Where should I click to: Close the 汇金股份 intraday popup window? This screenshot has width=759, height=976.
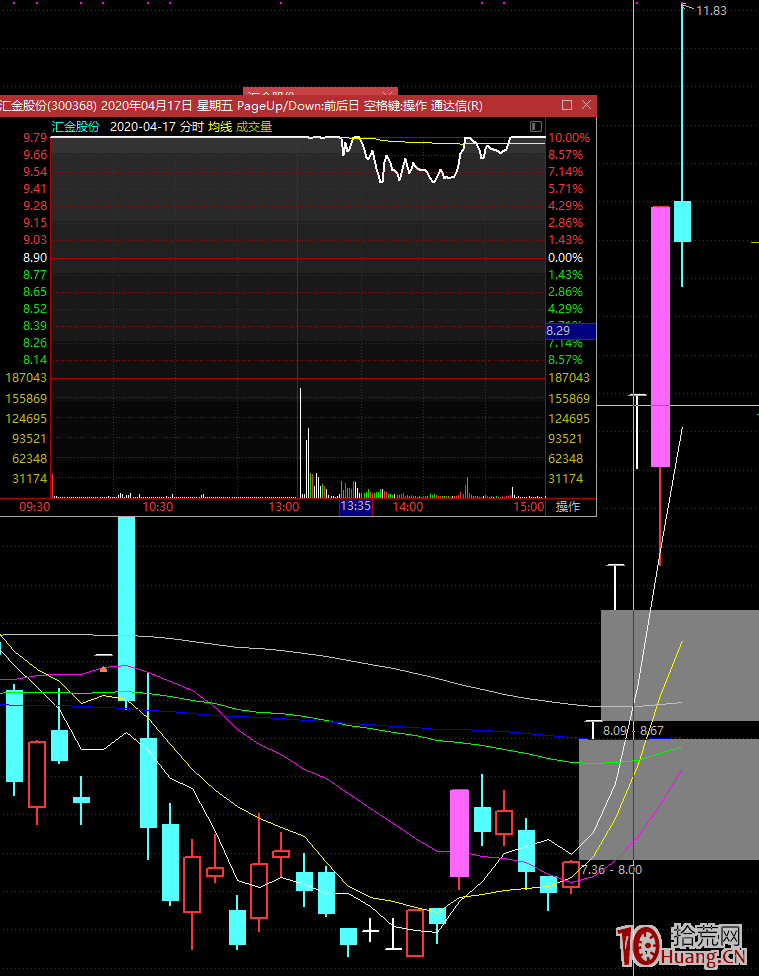[x=585, y=105]
